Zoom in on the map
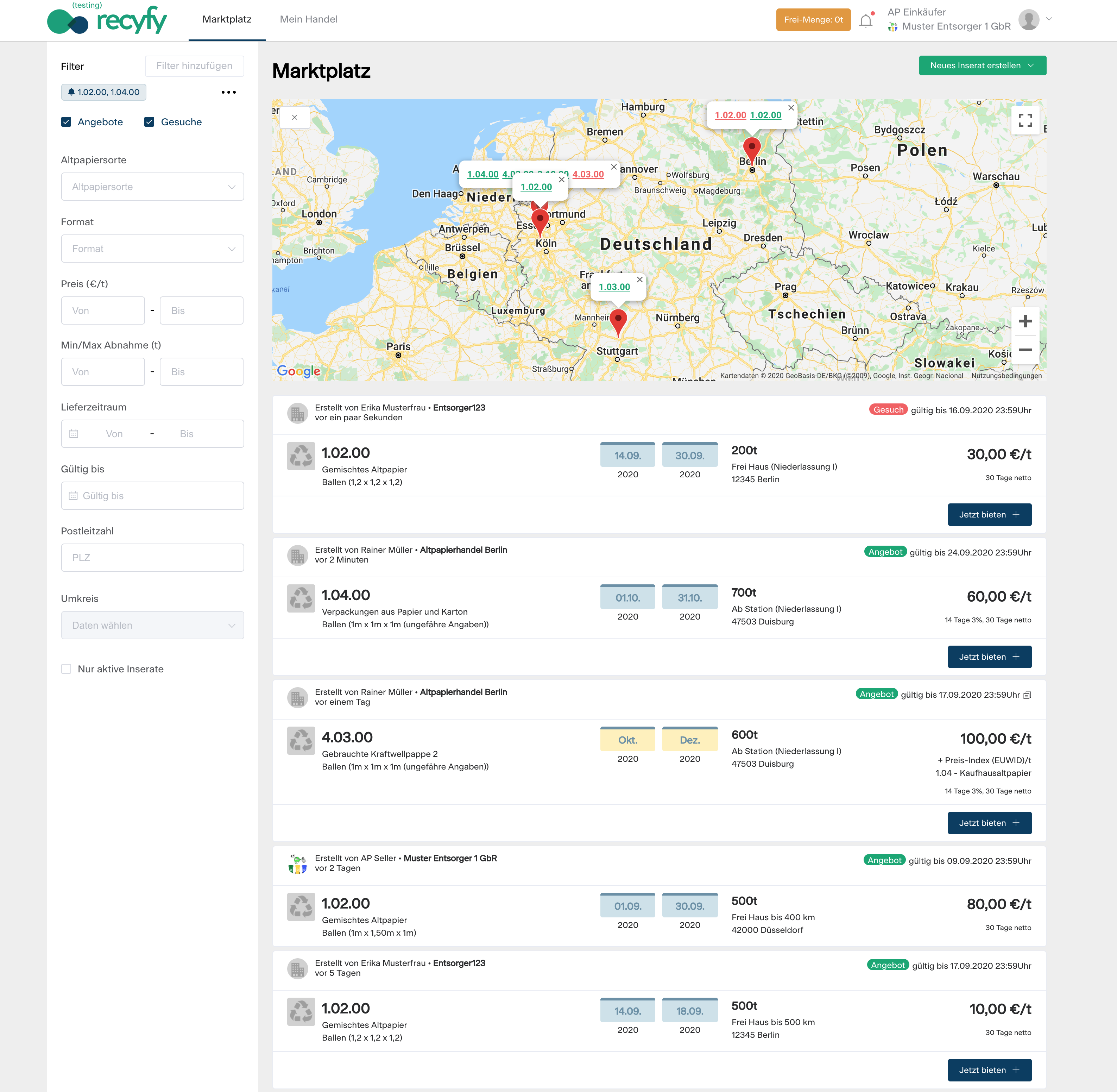The height and width of the screenshot is (1092, 1117). (x=1025, y=322)
